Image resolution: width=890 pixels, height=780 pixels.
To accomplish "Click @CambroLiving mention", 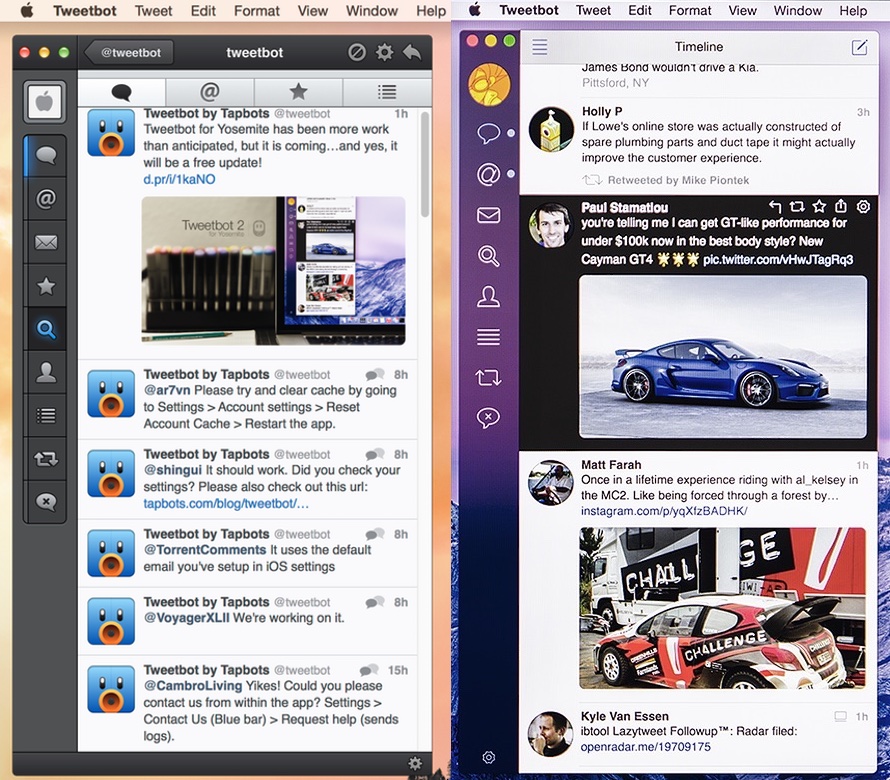I will click(x=193, y=686).
